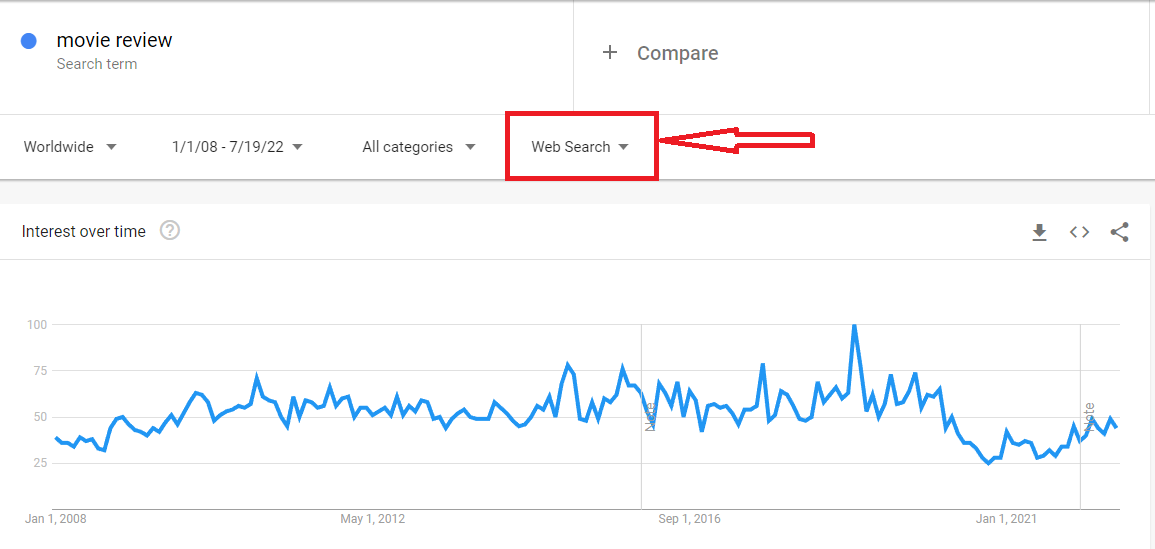Edit the movie review search term
This screenshot has height=549, width=1155.
point(114,41)
